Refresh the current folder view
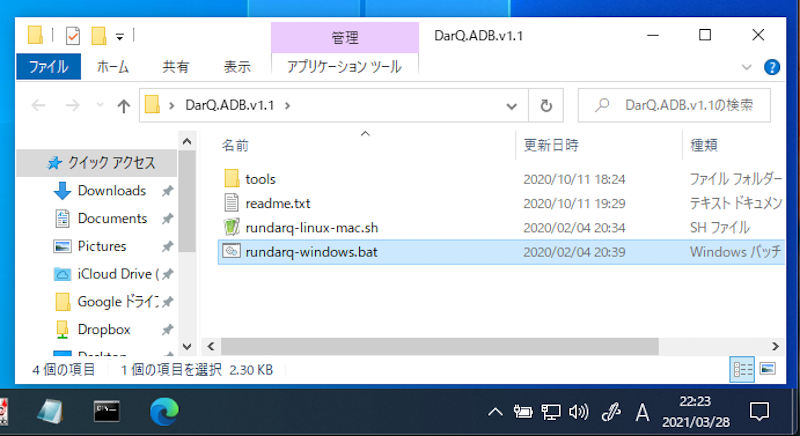This screenshot has height=436, width=800. click(545, 105)
